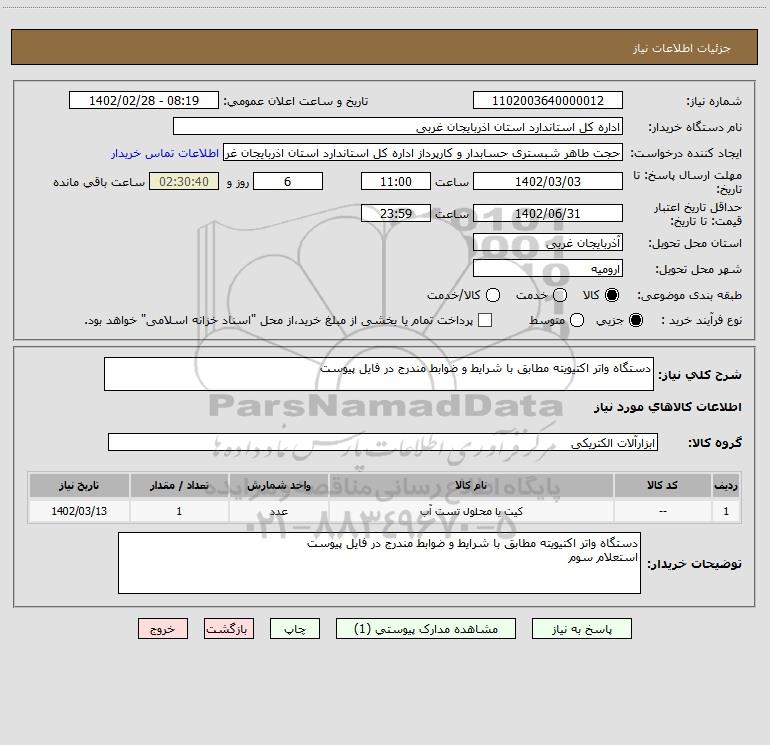Click the تعداد / مقدار column header
The width and height of the screenshot is (770, 745).
(179, 485)
